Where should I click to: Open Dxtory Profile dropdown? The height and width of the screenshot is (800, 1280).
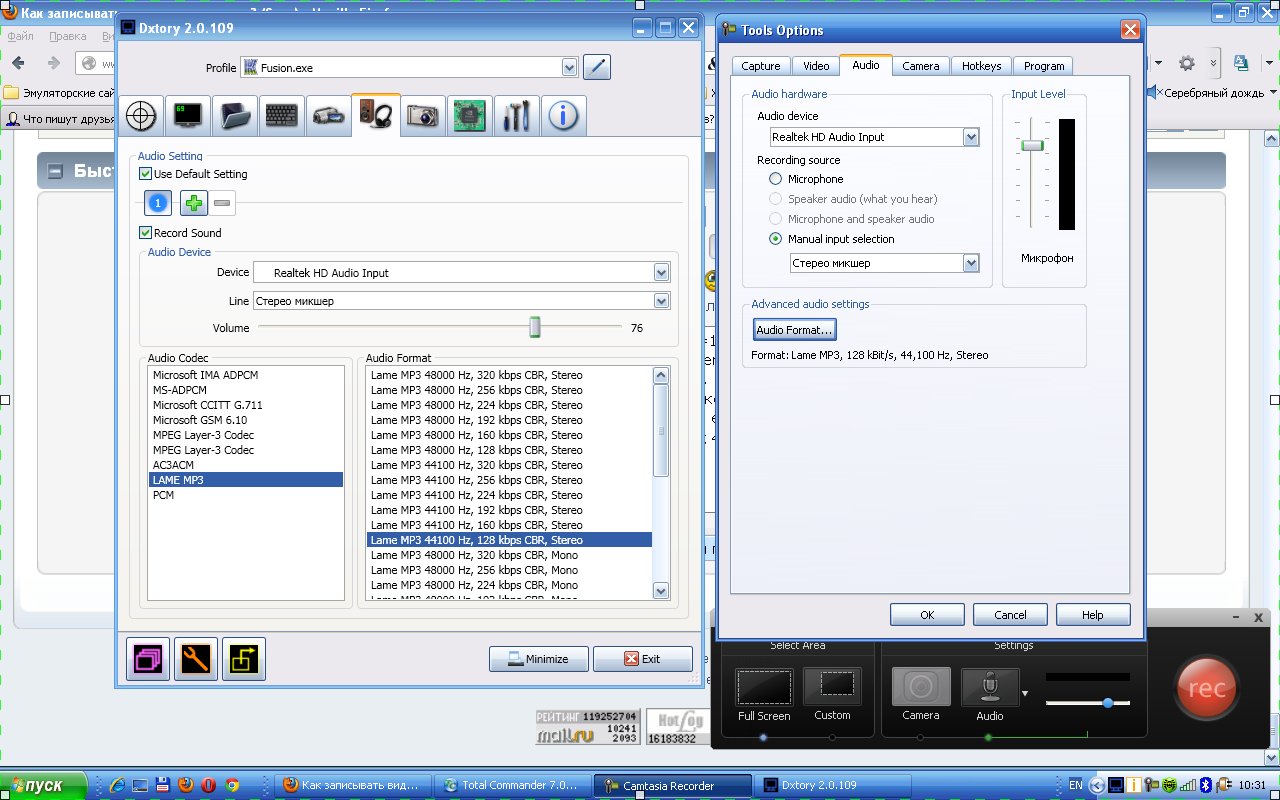[x=570, y=68]
